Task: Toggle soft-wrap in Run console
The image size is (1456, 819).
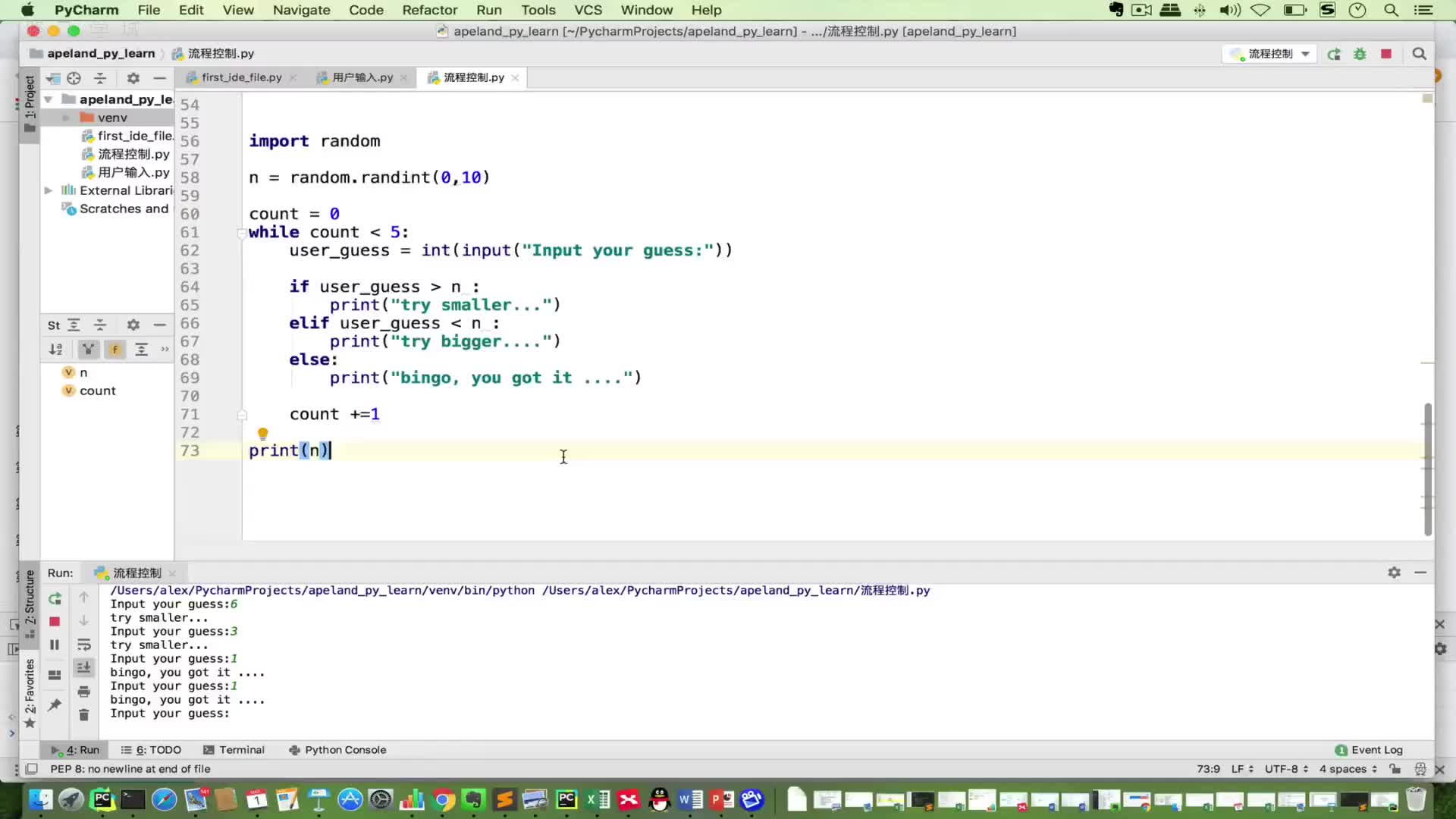Action: [x=84, y=645]
